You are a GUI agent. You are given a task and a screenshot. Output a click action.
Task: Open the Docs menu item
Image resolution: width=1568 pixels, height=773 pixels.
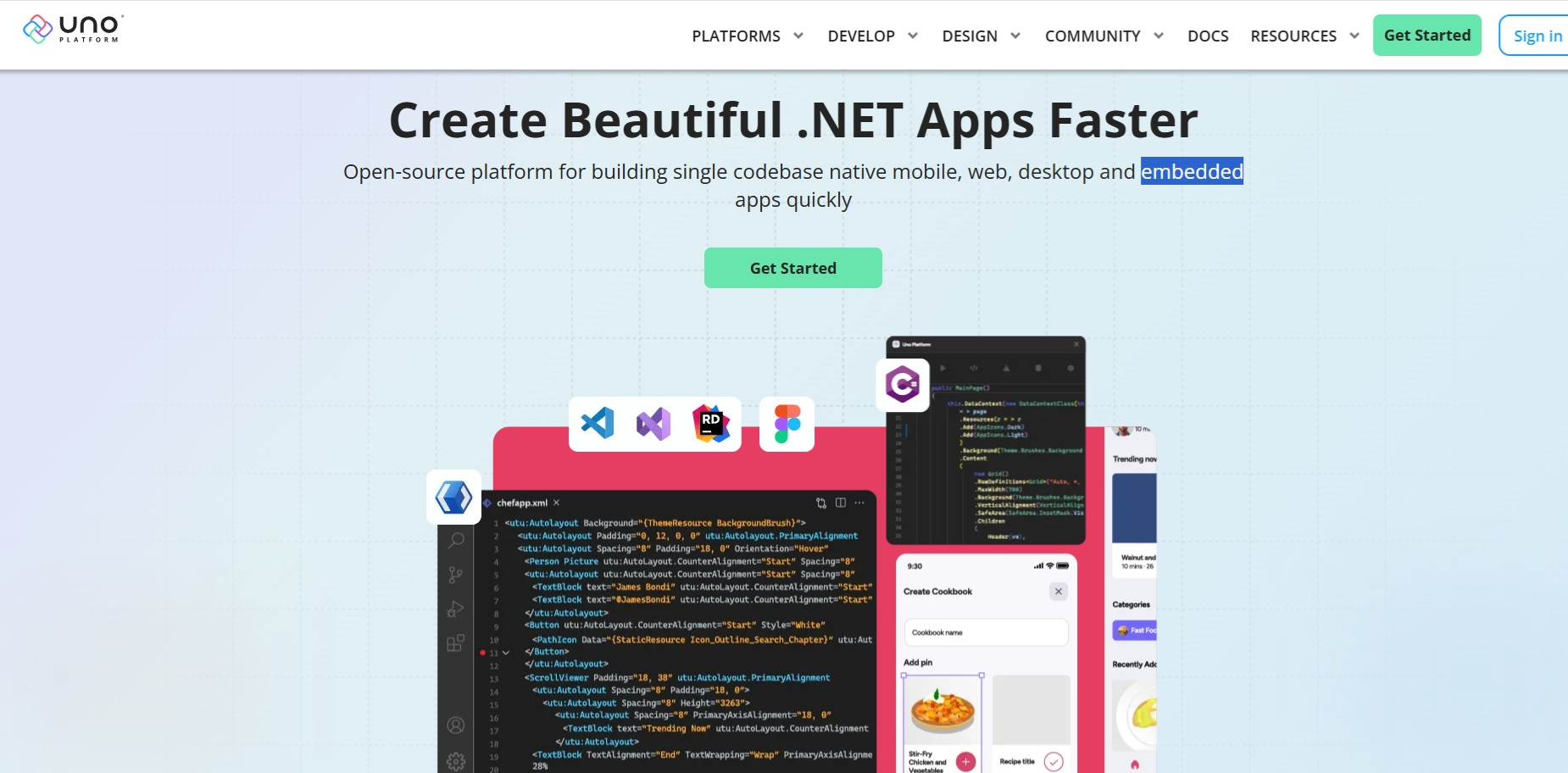point(1208,36)
